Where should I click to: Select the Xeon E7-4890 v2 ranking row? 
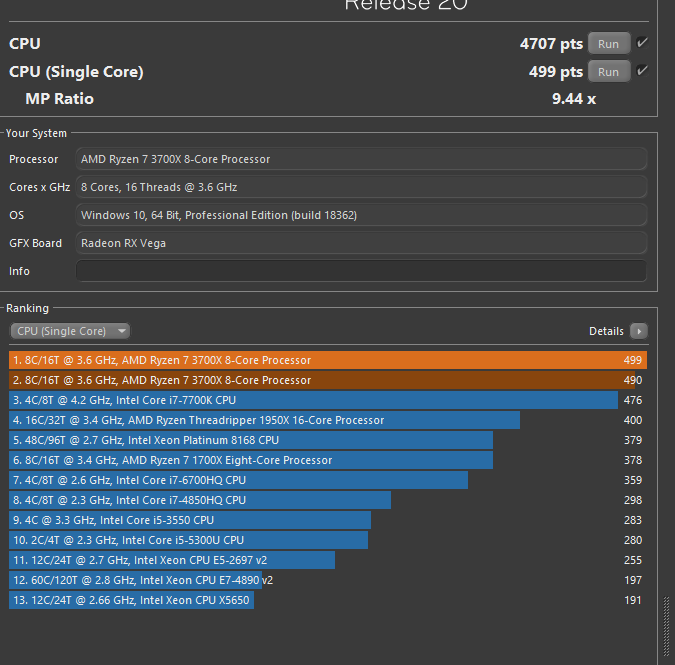(328, 580)
